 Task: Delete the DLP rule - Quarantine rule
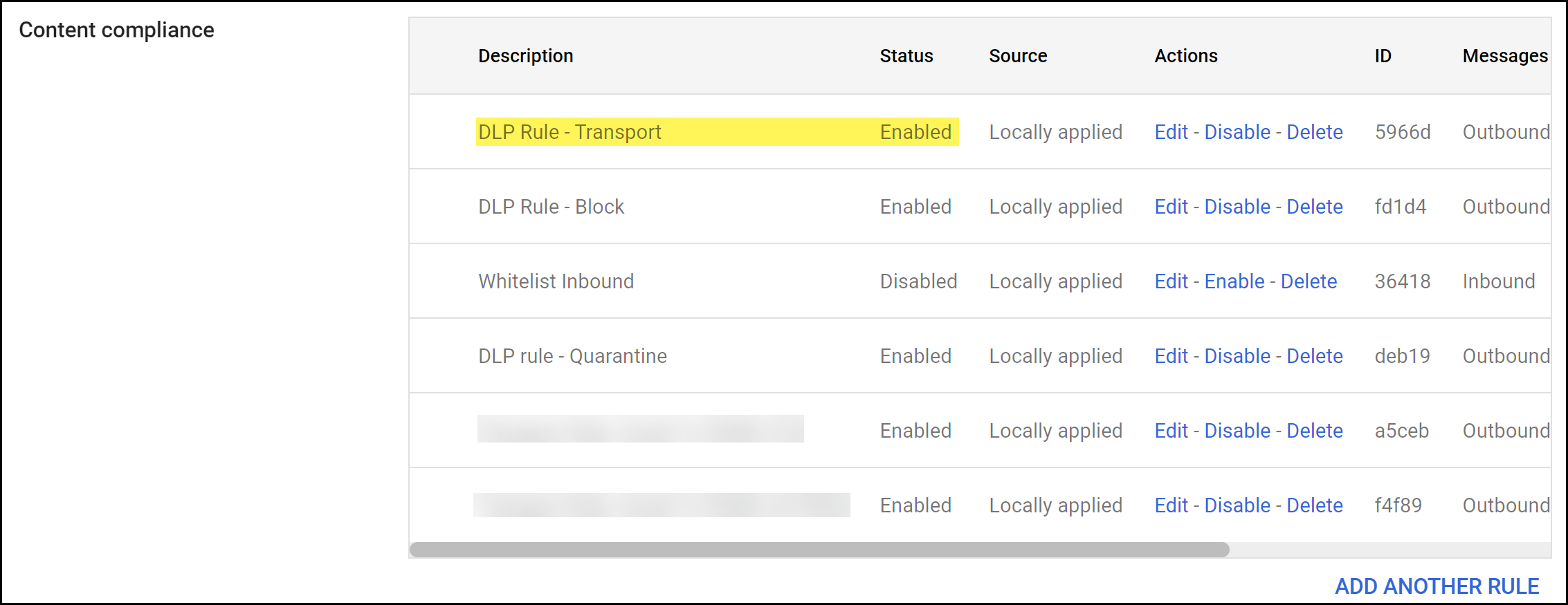click(1314, 356)
